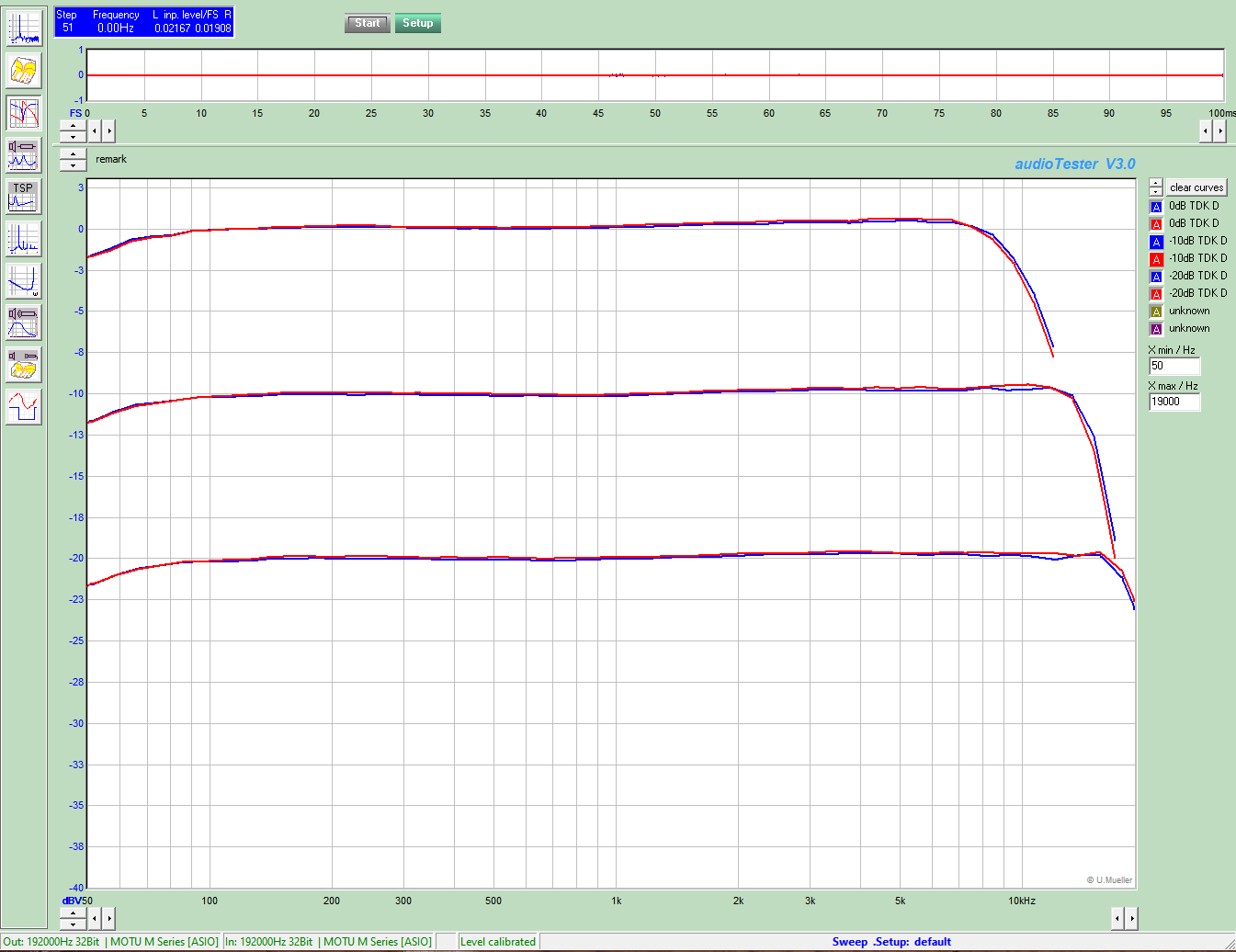Click left arrow at graph's bottom right
This screenshot has width=1236, height=952.
tap(1117, 918)
